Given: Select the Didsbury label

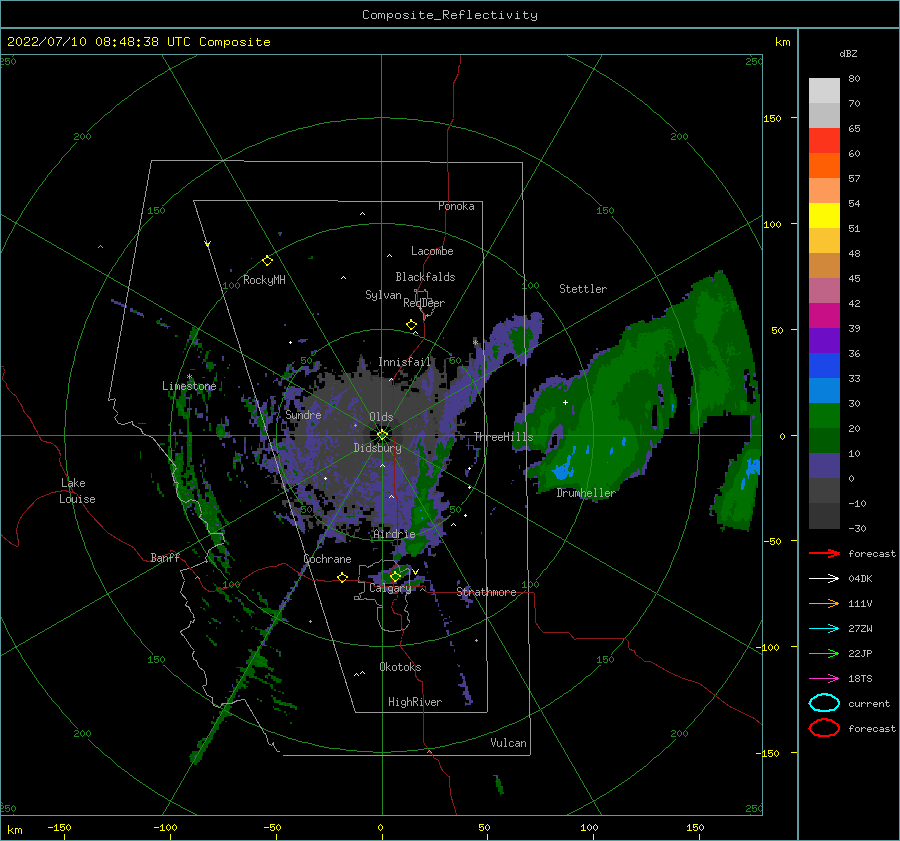Looking at the screenshot, I should [378, 448].
